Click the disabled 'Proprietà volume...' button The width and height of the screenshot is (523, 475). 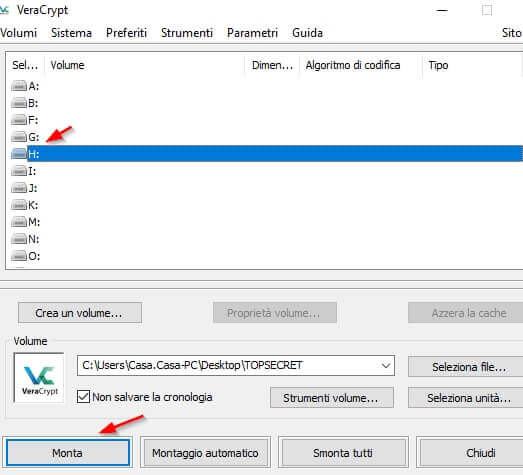click(275, 313)
